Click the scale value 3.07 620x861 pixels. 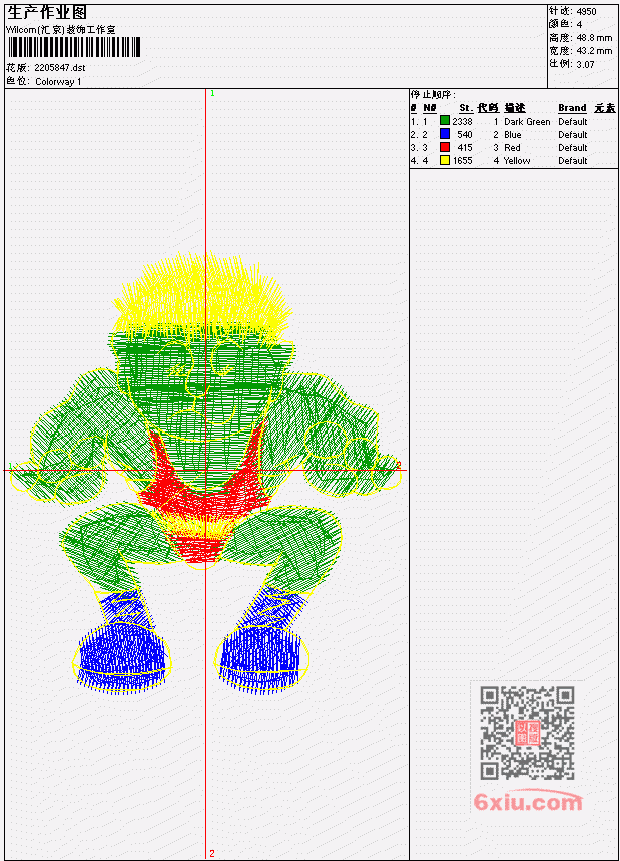click(585, 64)
